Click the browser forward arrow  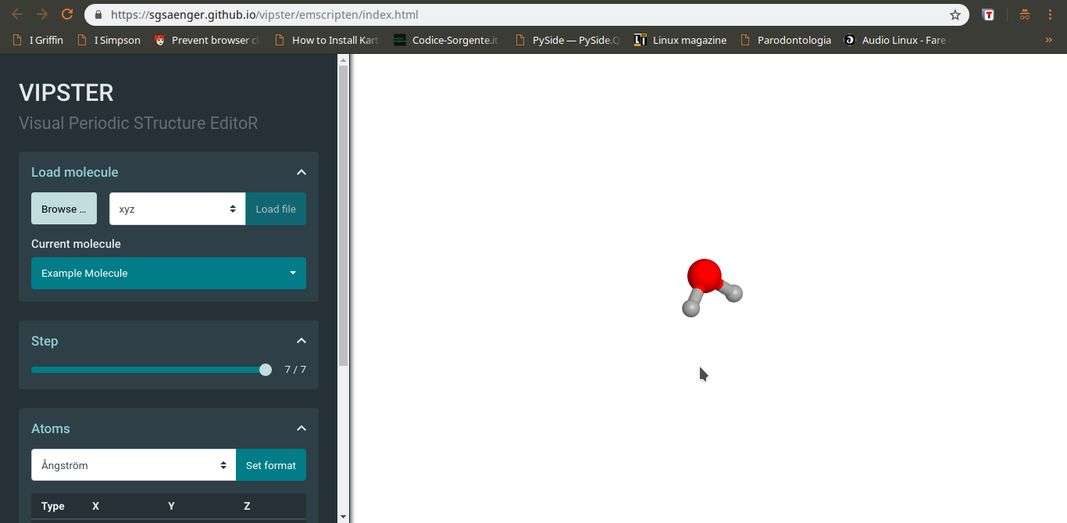point(42,14)
